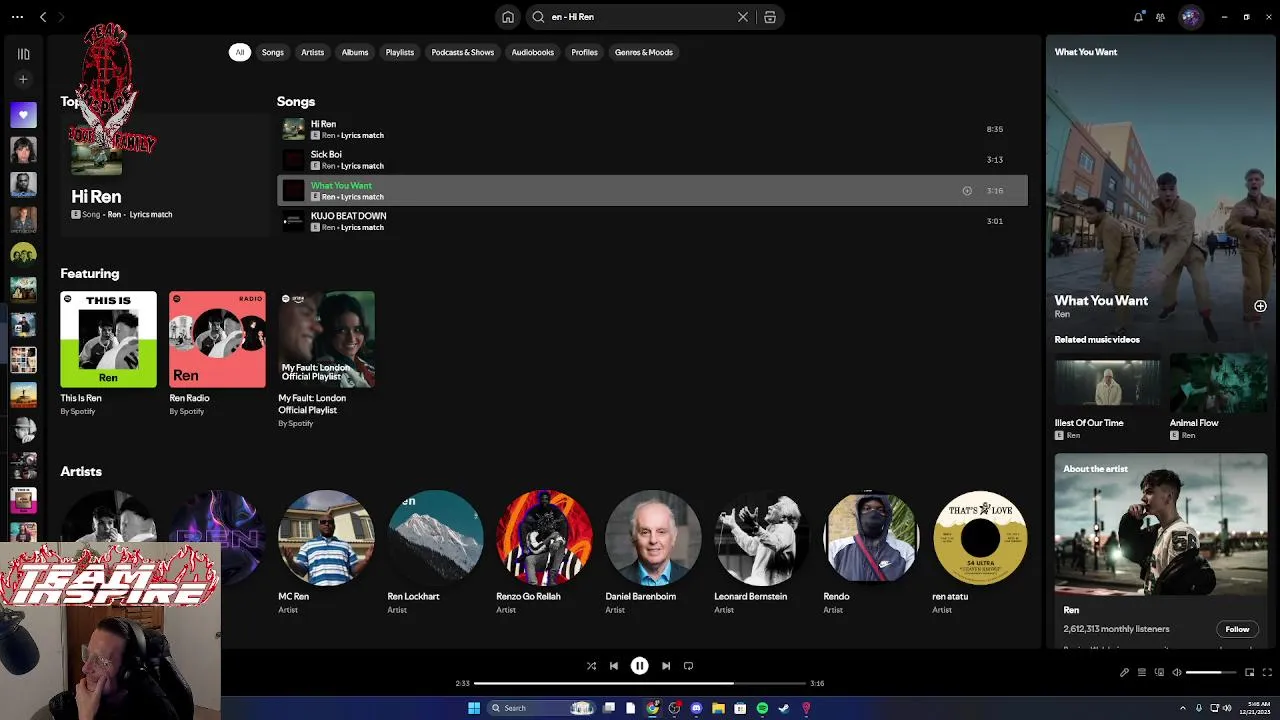The height and width of the screenshot is (720, 1280).
Task: Open Ren Radio playlist cover
Action: pyautogui.click(x=217, y=339)
